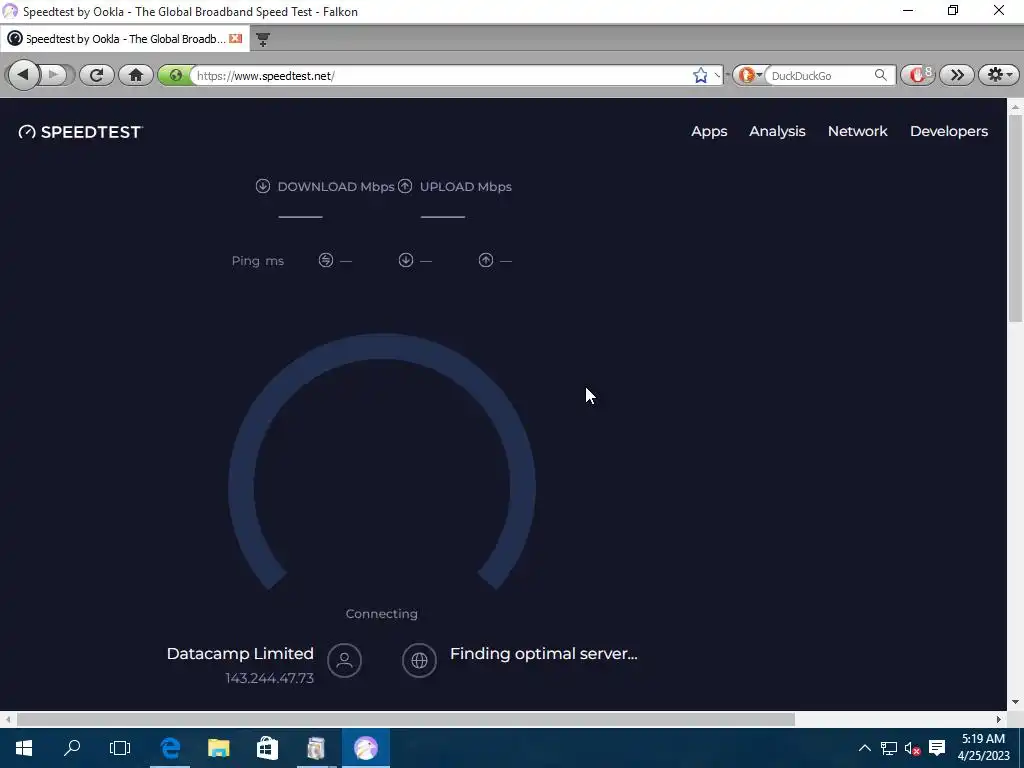Open the Developers menu item
This screenshot has height=768, width=1024.
(x=949, y=131)
